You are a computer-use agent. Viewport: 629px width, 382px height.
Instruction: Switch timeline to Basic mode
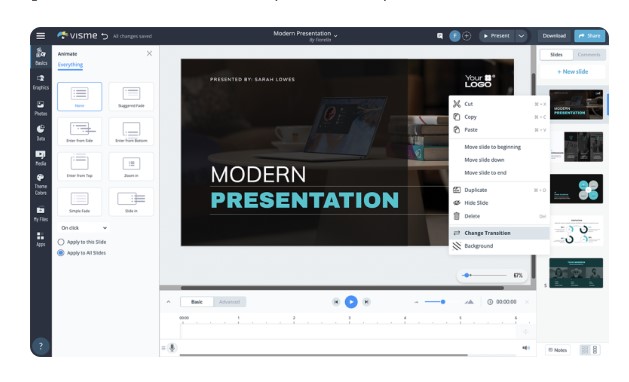197,302
